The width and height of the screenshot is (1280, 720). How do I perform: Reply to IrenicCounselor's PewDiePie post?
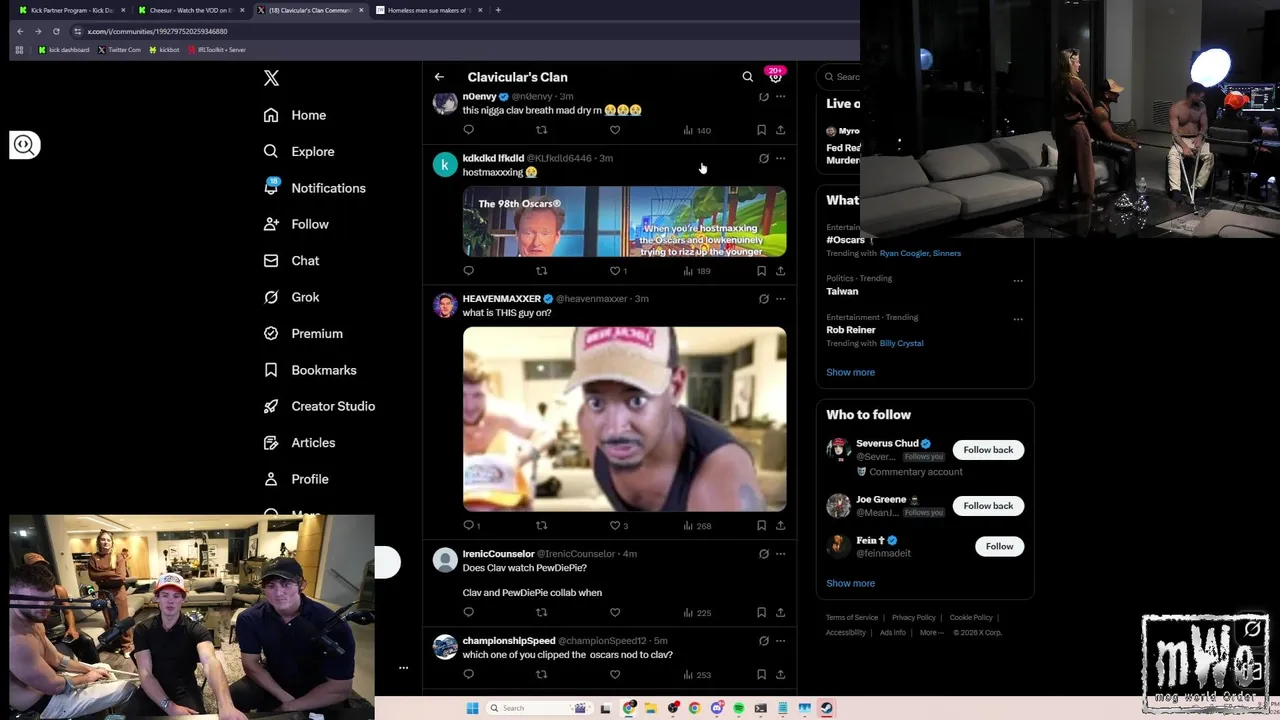tap(468, 613)
